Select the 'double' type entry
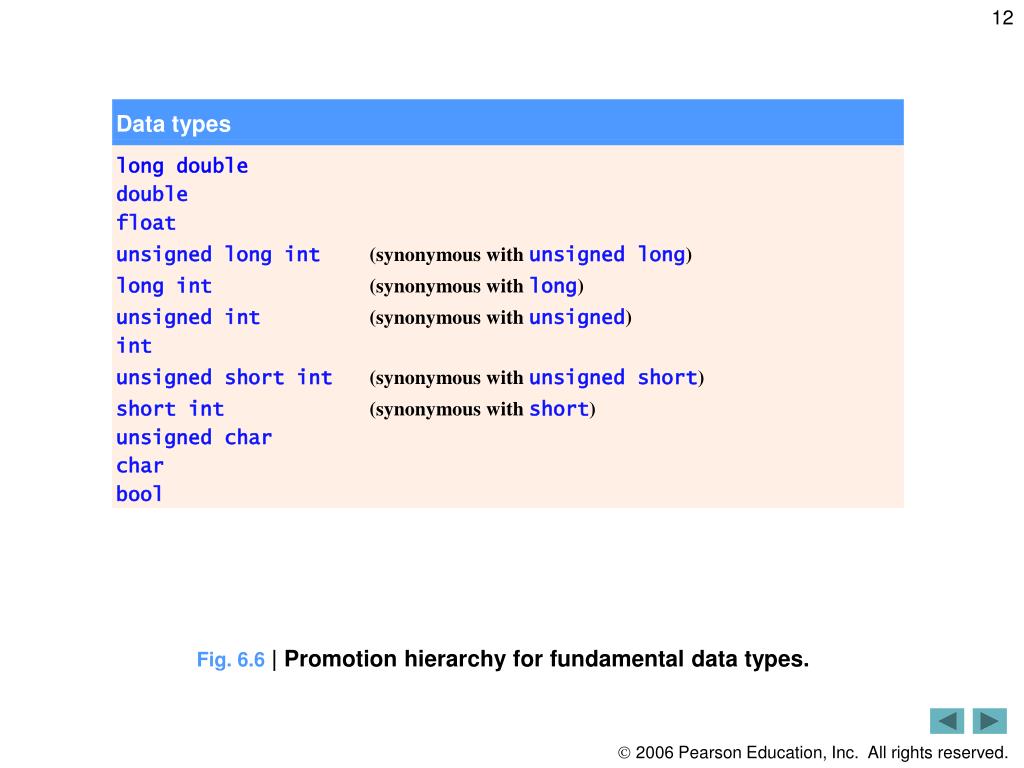The image size is (1024, 768). coord(152,194)
